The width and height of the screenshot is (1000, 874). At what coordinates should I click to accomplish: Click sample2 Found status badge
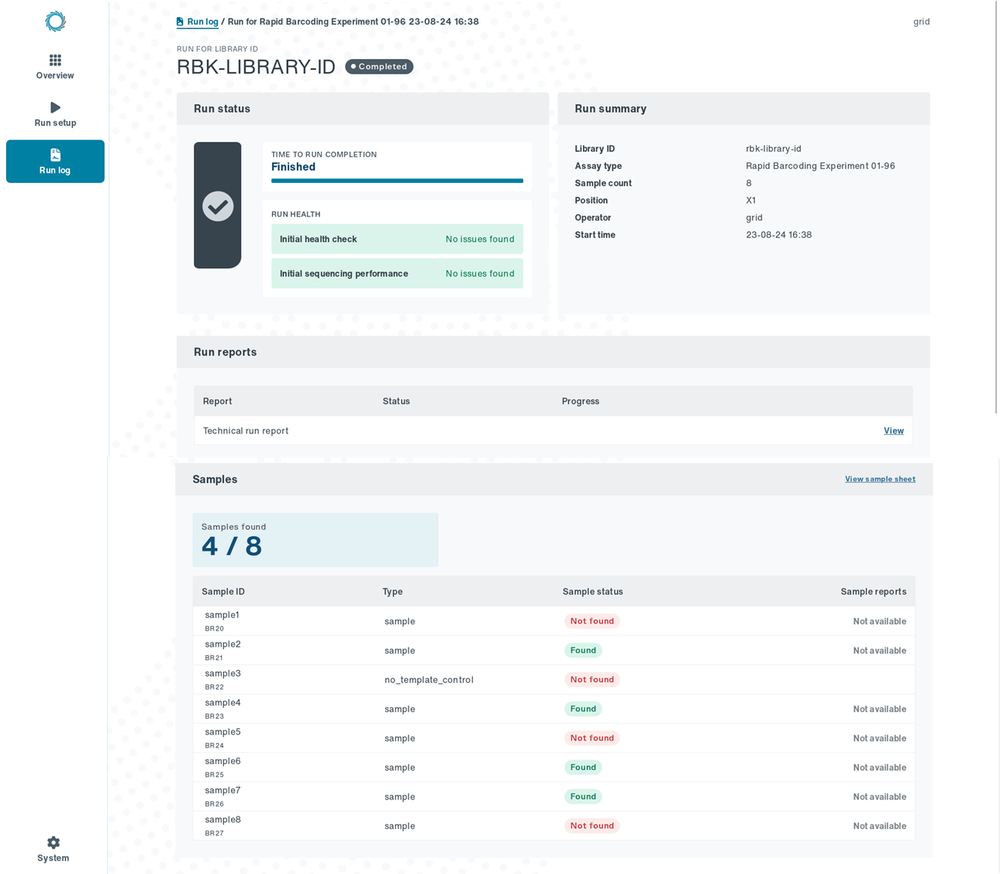[x=583, y=651]
